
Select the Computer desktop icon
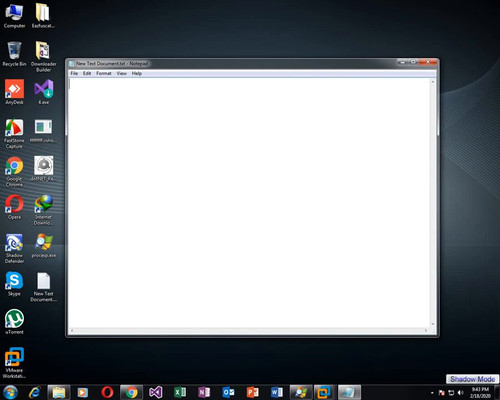coord(14,16)
